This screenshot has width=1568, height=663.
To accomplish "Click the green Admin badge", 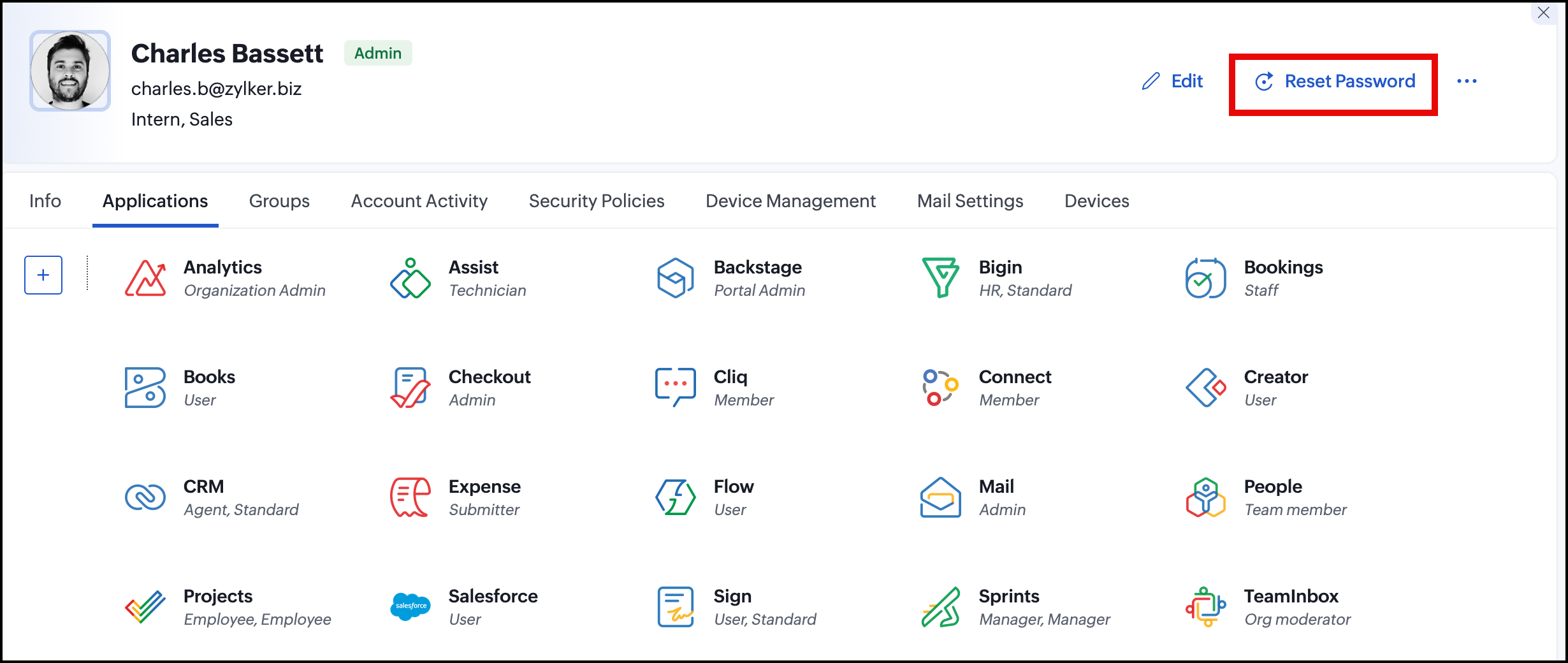I will click(x=378, y=53).
